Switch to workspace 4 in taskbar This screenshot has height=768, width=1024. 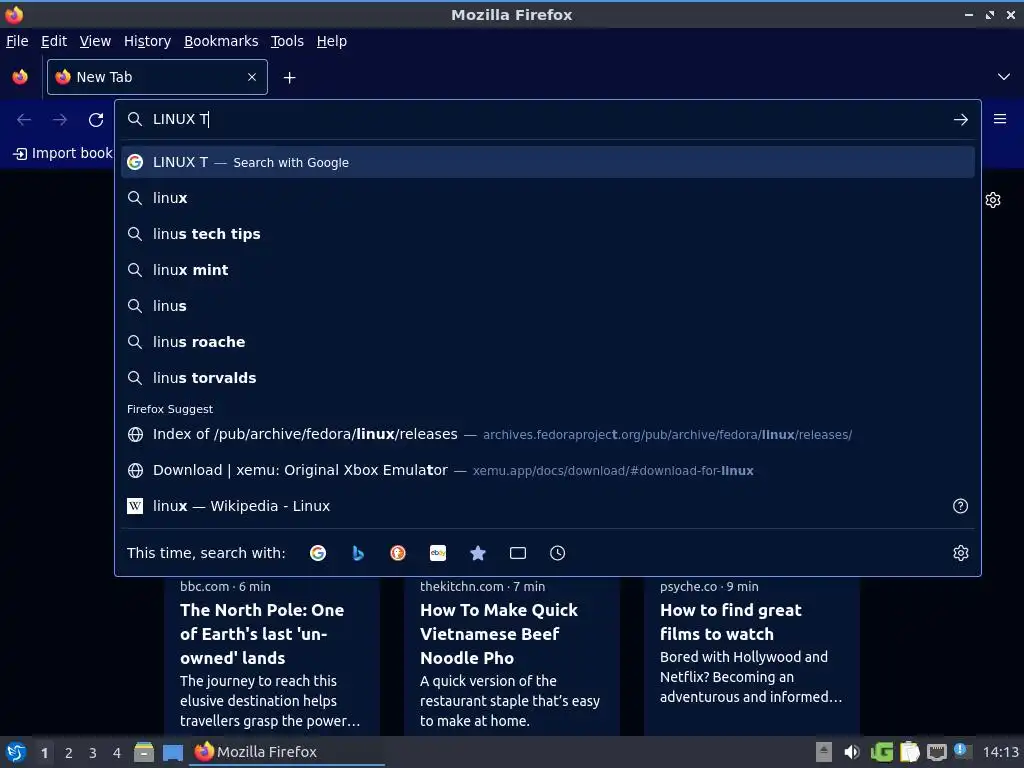tap(117, 753)
